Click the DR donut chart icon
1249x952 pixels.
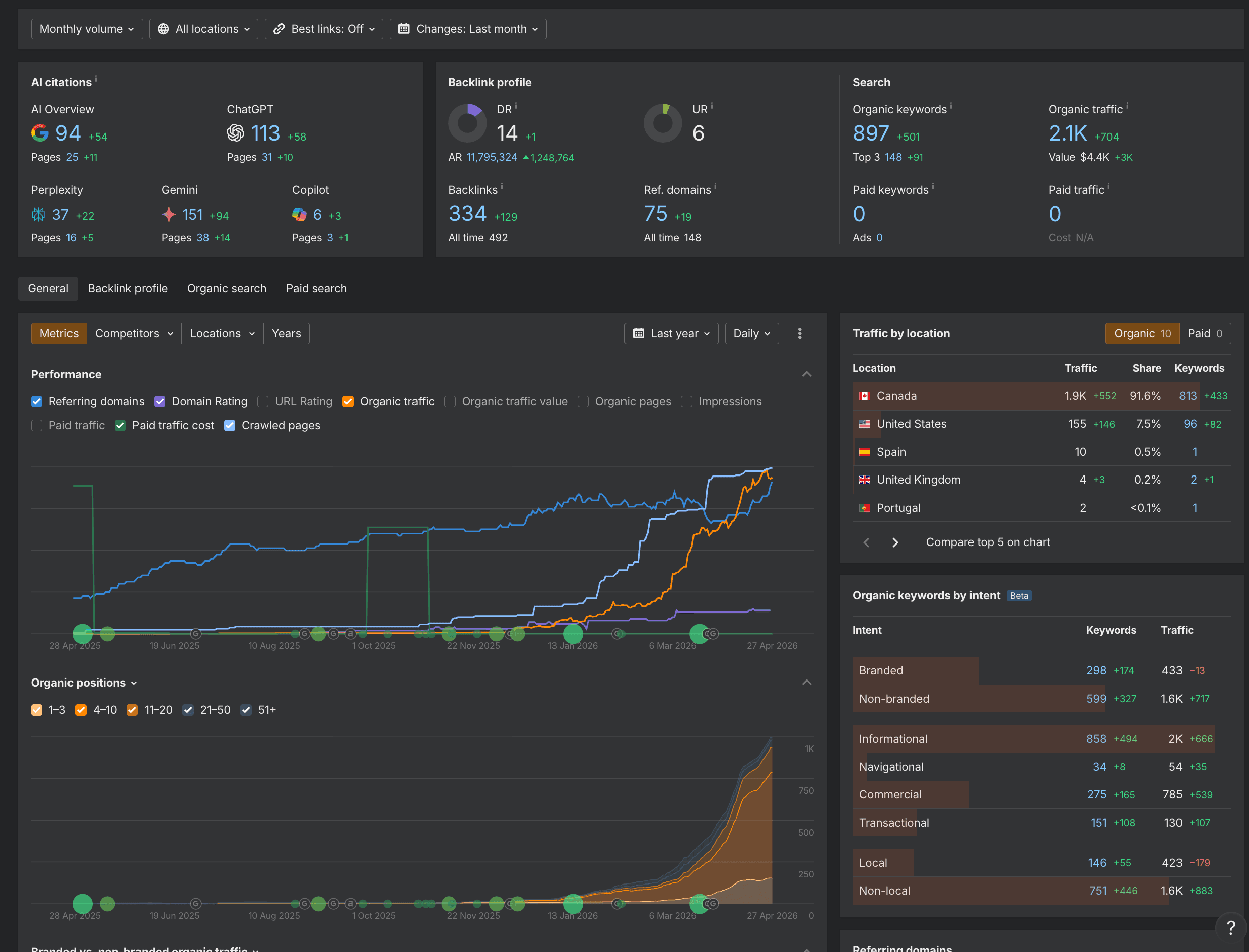467,123
